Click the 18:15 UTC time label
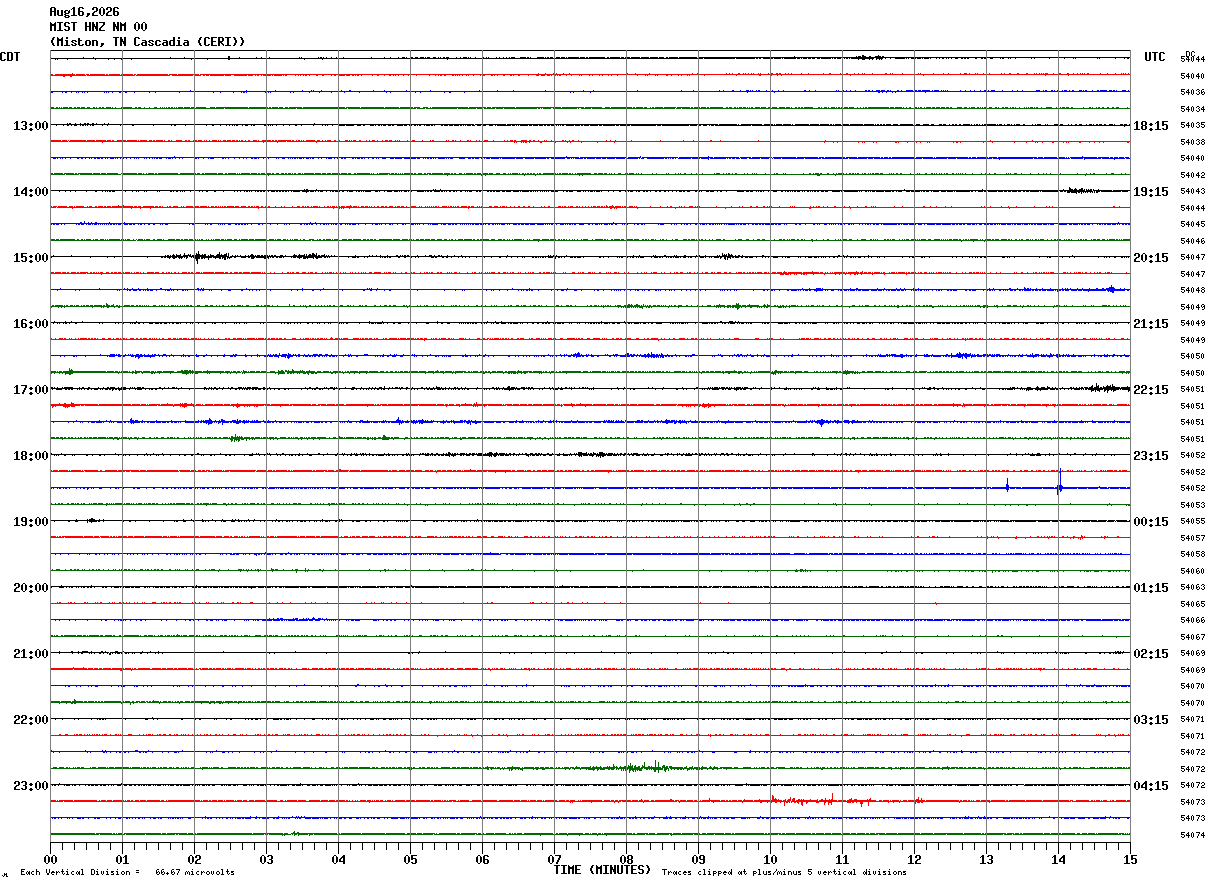 point(1151,126)
